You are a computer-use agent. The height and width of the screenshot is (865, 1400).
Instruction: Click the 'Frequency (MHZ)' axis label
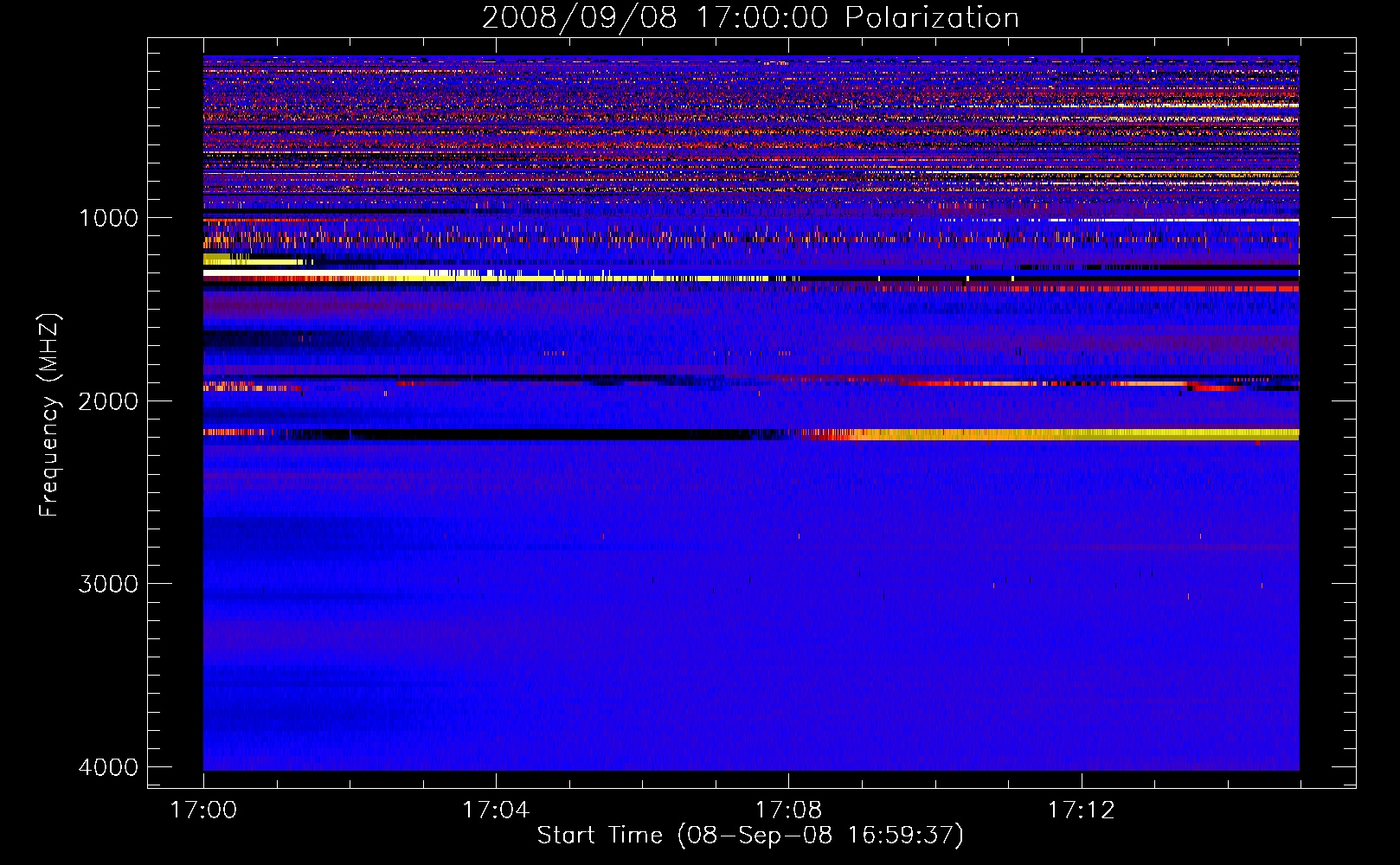pos(49,415)
